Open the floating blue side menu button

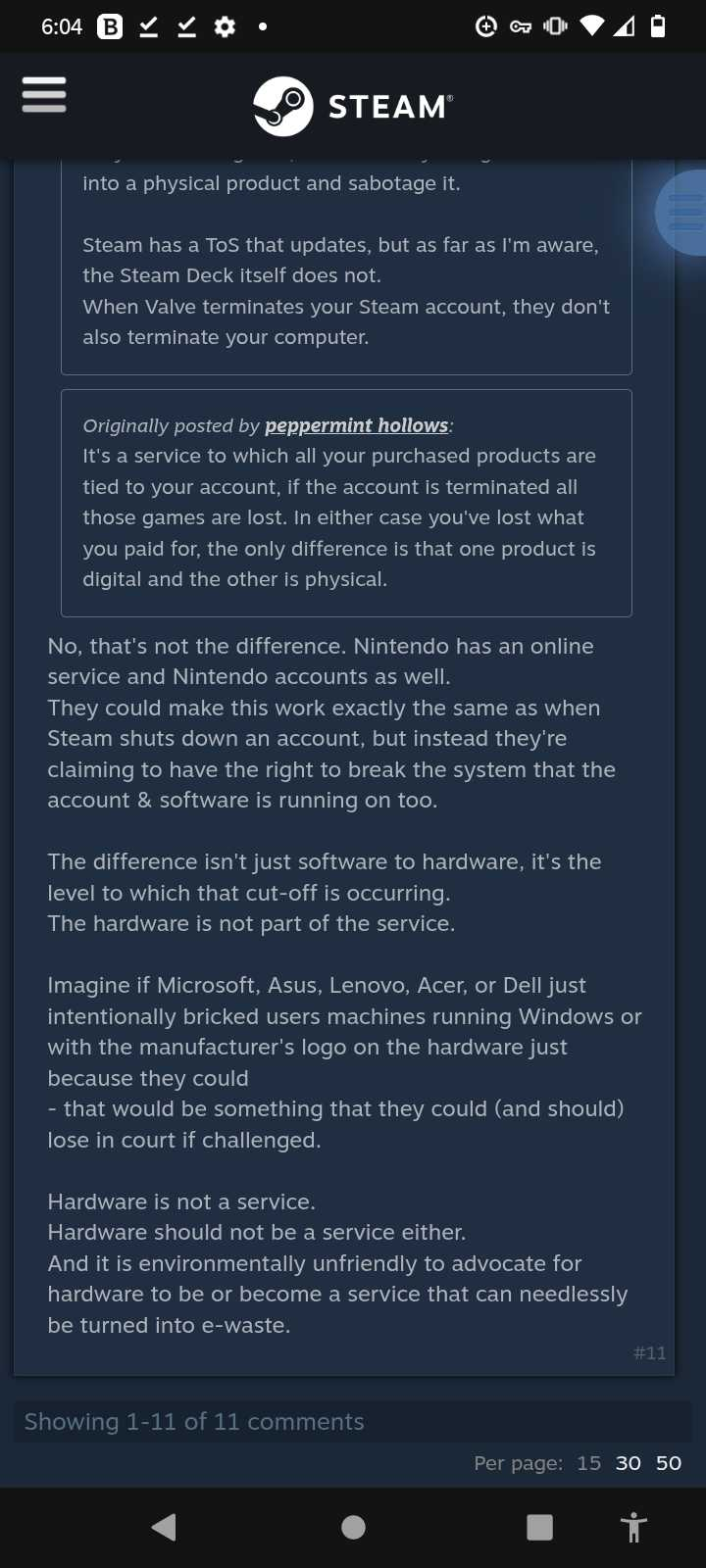click(682, 213)
